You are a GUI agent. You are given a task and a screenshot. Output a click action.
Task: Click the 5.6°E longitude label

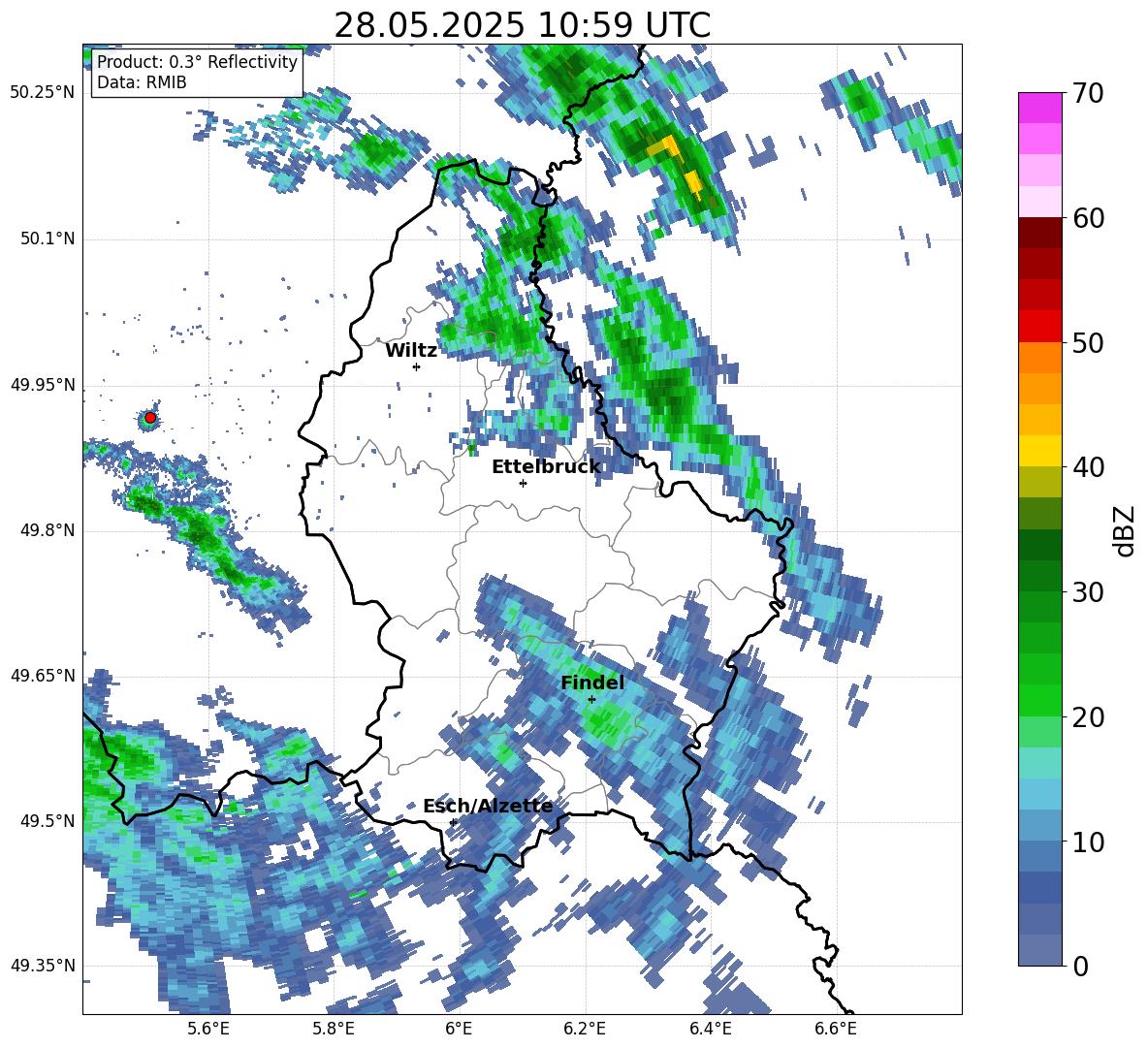[207, 1029]
